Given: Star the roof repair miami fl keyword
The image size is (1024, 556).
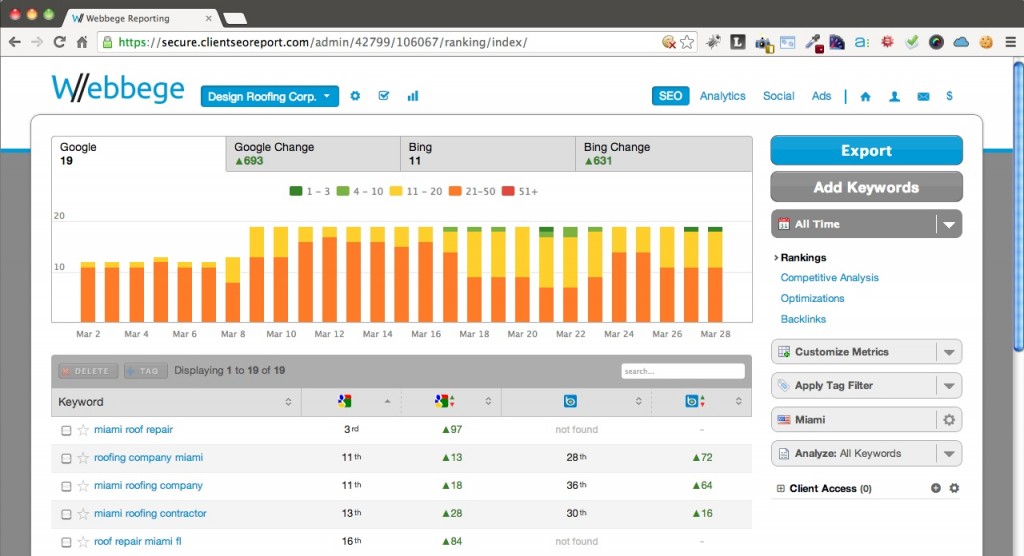Looking at the screenshot, I should (83, 542).
